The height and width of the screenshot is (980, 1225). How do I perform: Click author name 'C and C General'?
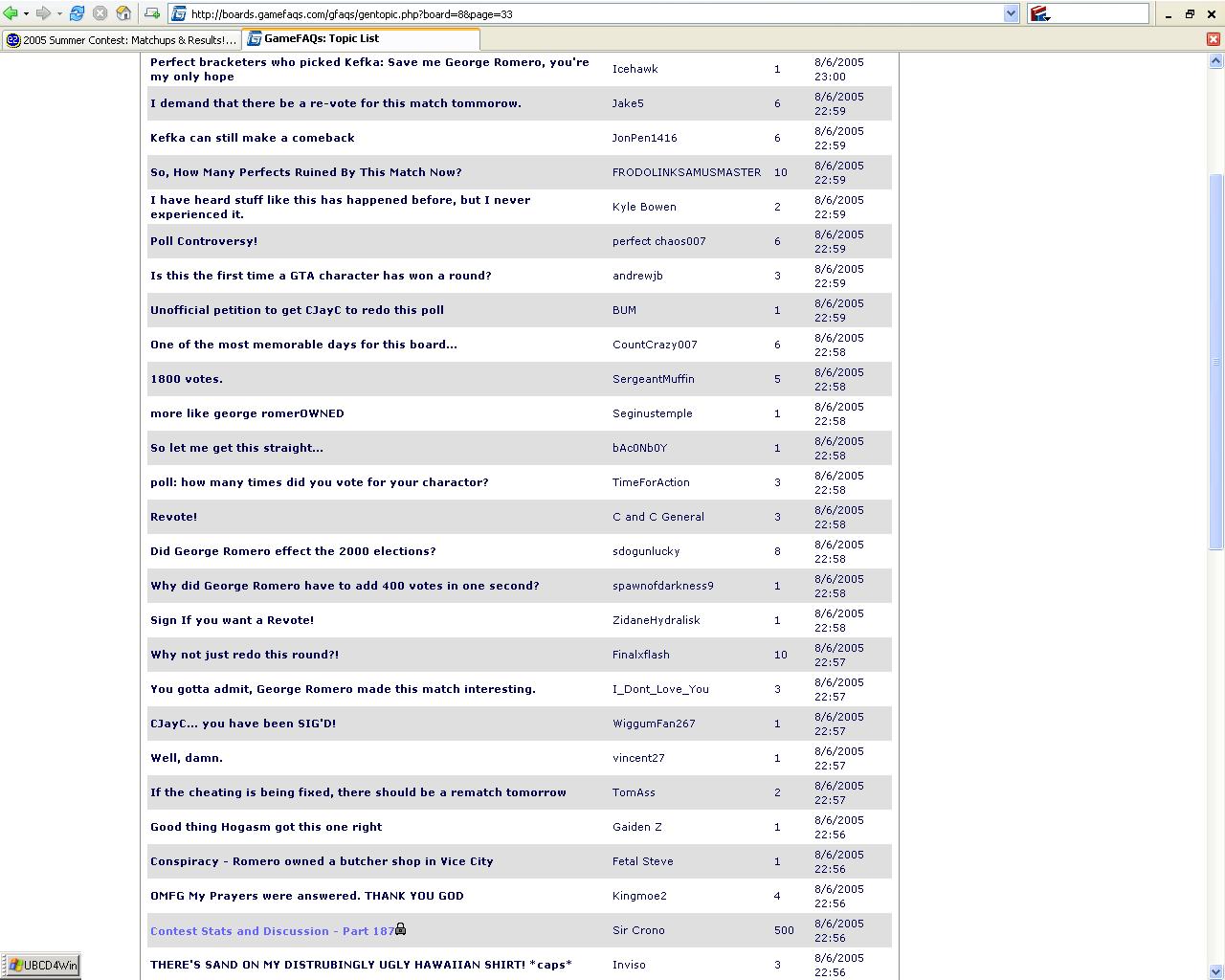click(658, 517)
